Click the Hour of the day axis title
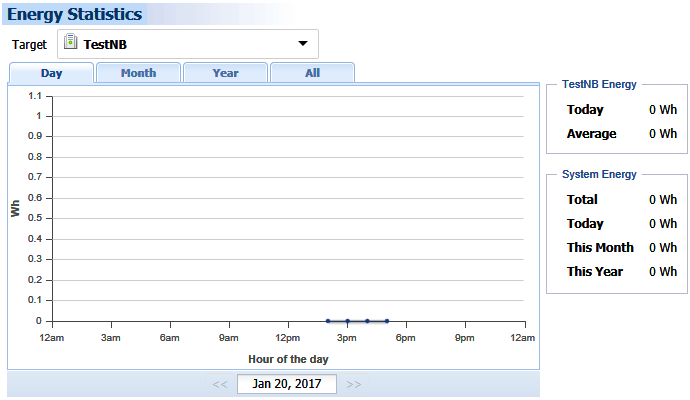690x400 pixels. point(288,359)
